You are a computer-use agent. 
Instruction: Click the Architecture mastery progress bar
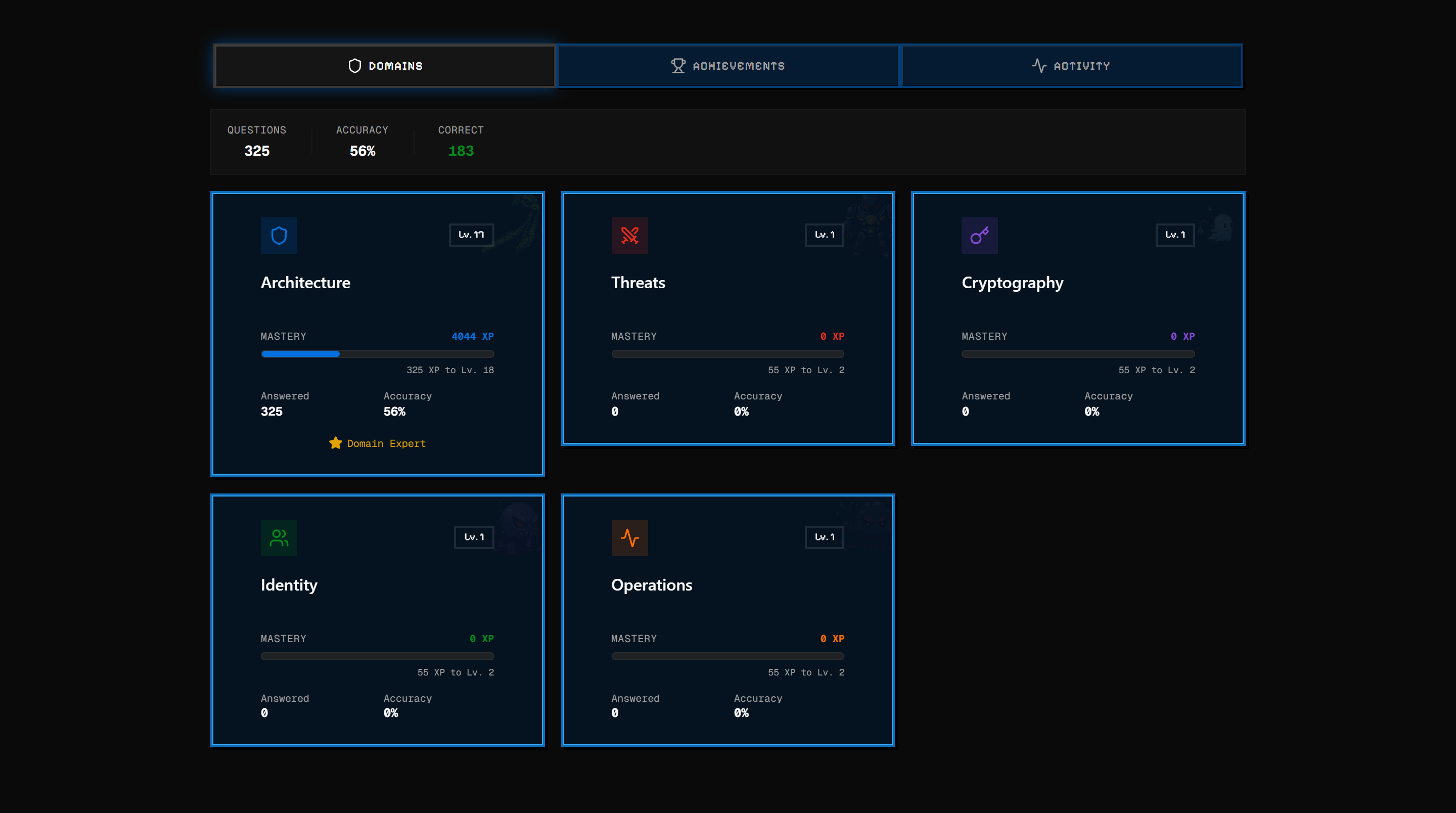378,353
